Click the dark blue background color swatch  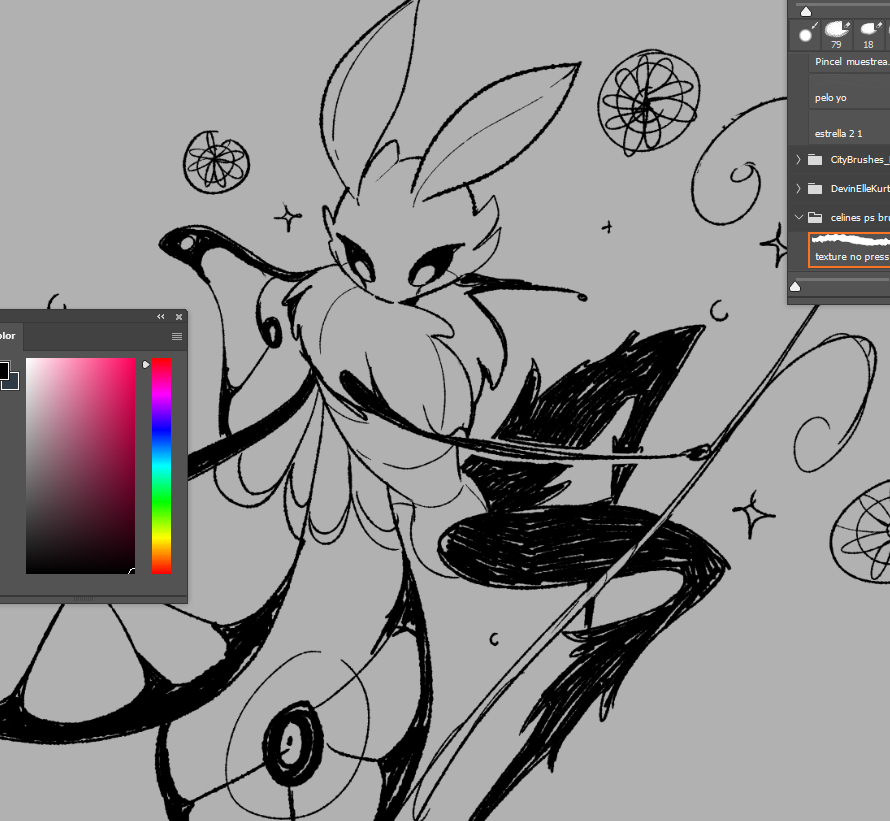click(x=11, y=381)
